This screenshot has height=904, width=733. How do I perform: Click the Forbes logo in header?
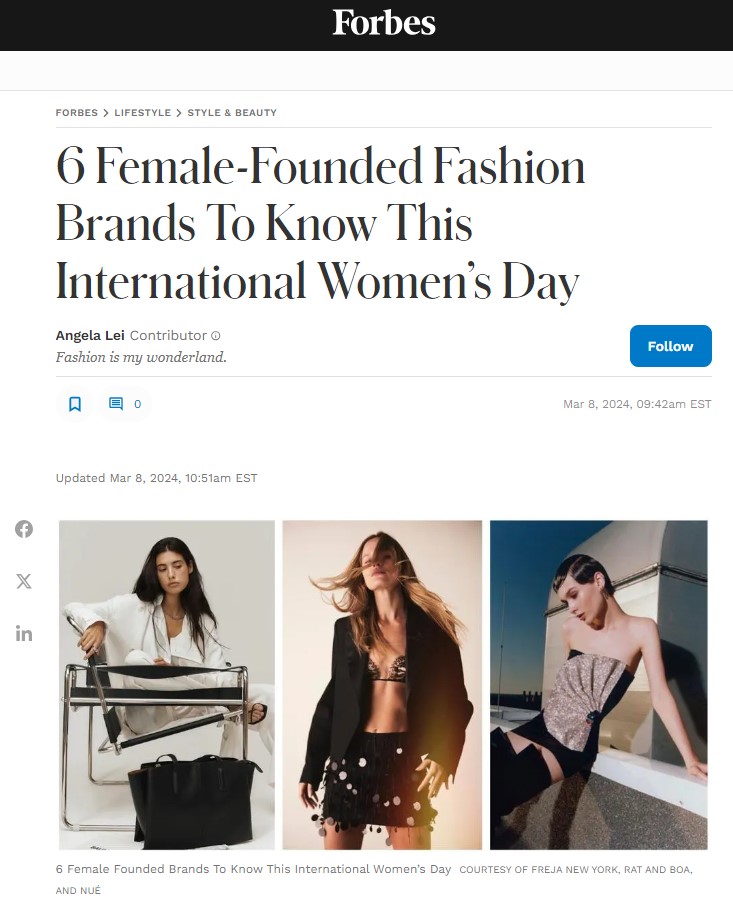384,22
